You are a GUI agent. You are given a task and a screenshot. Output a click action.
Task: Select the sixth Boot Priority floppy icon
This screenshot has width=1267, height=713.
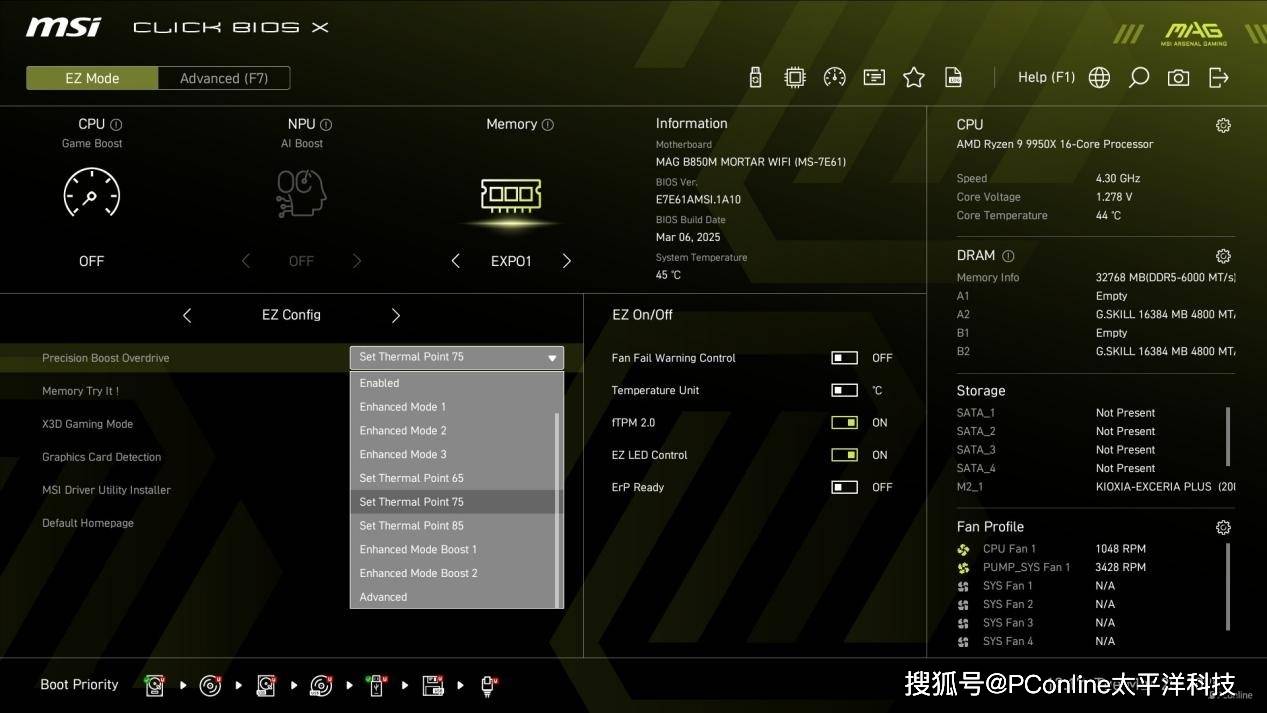pos(433,685)
